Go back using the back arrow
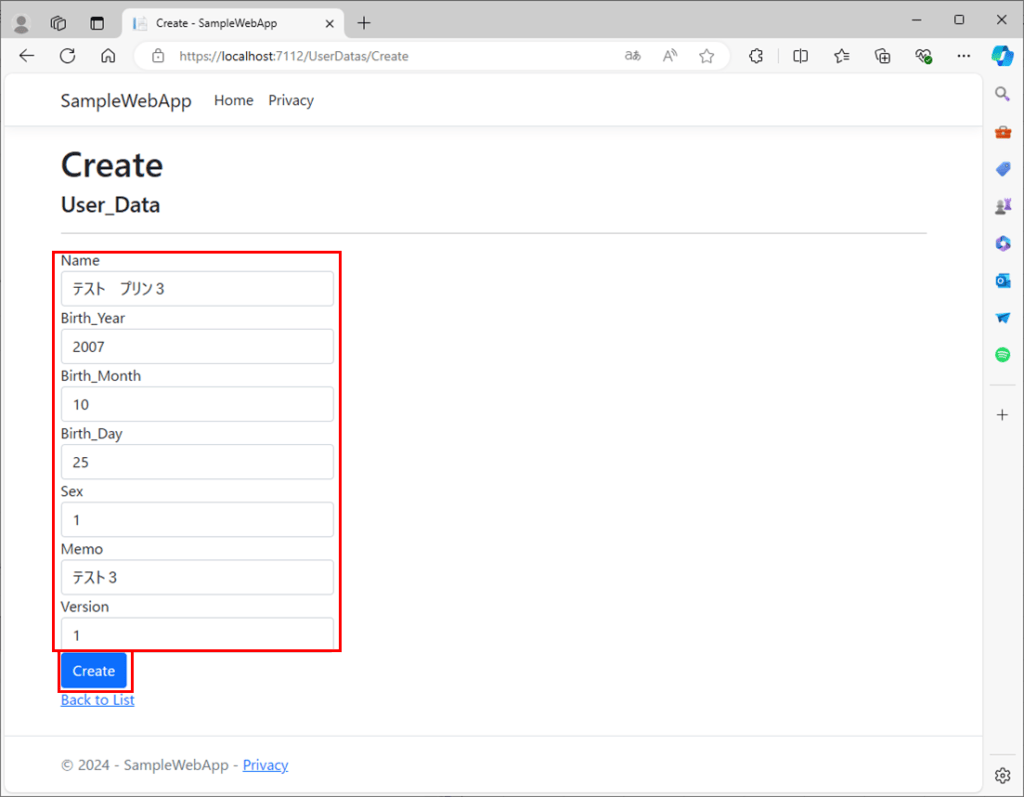Image resolution: width=1024 pixels, height=797 pixels. (27, 56)
